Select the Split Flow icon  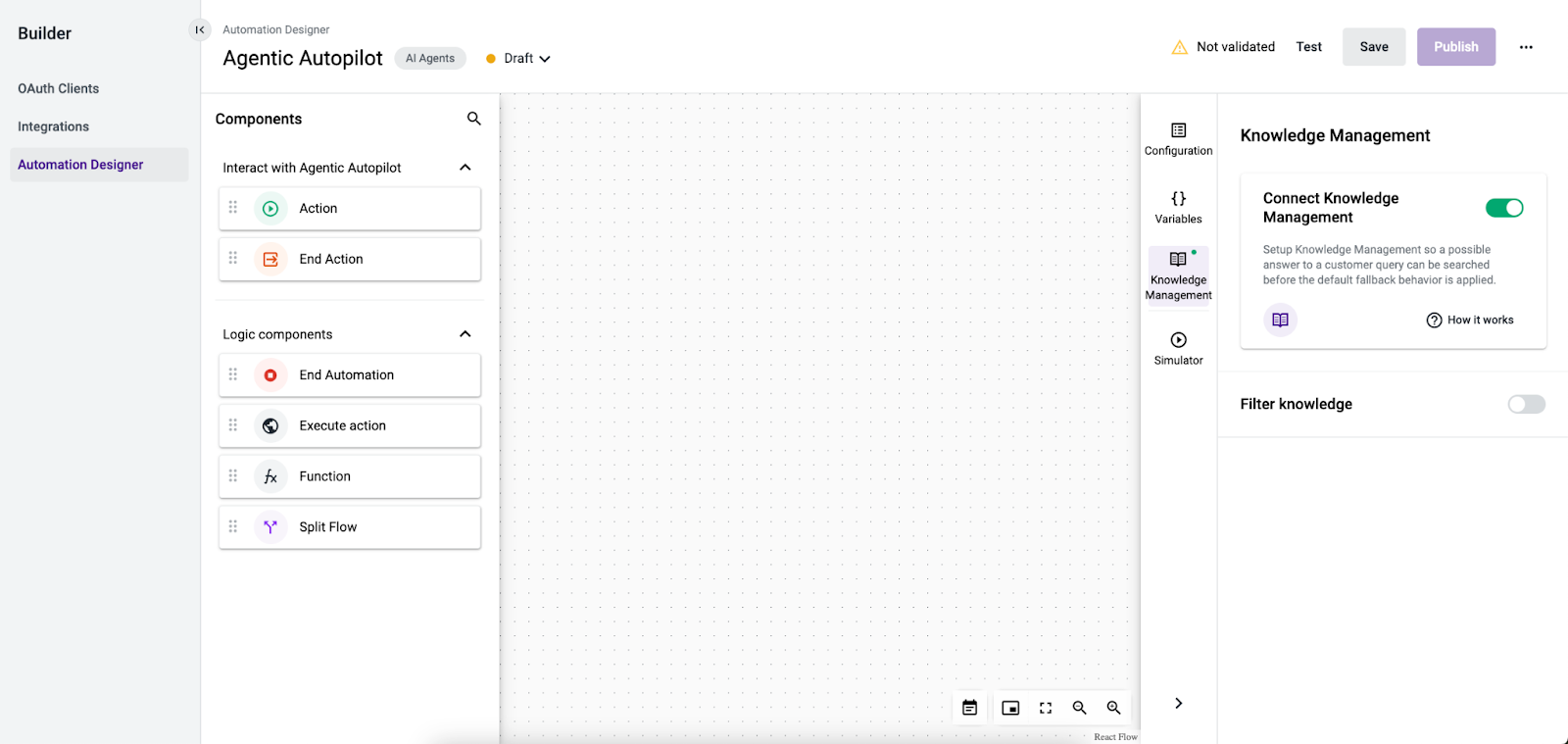pyautogui.click(x=270, y=527)
